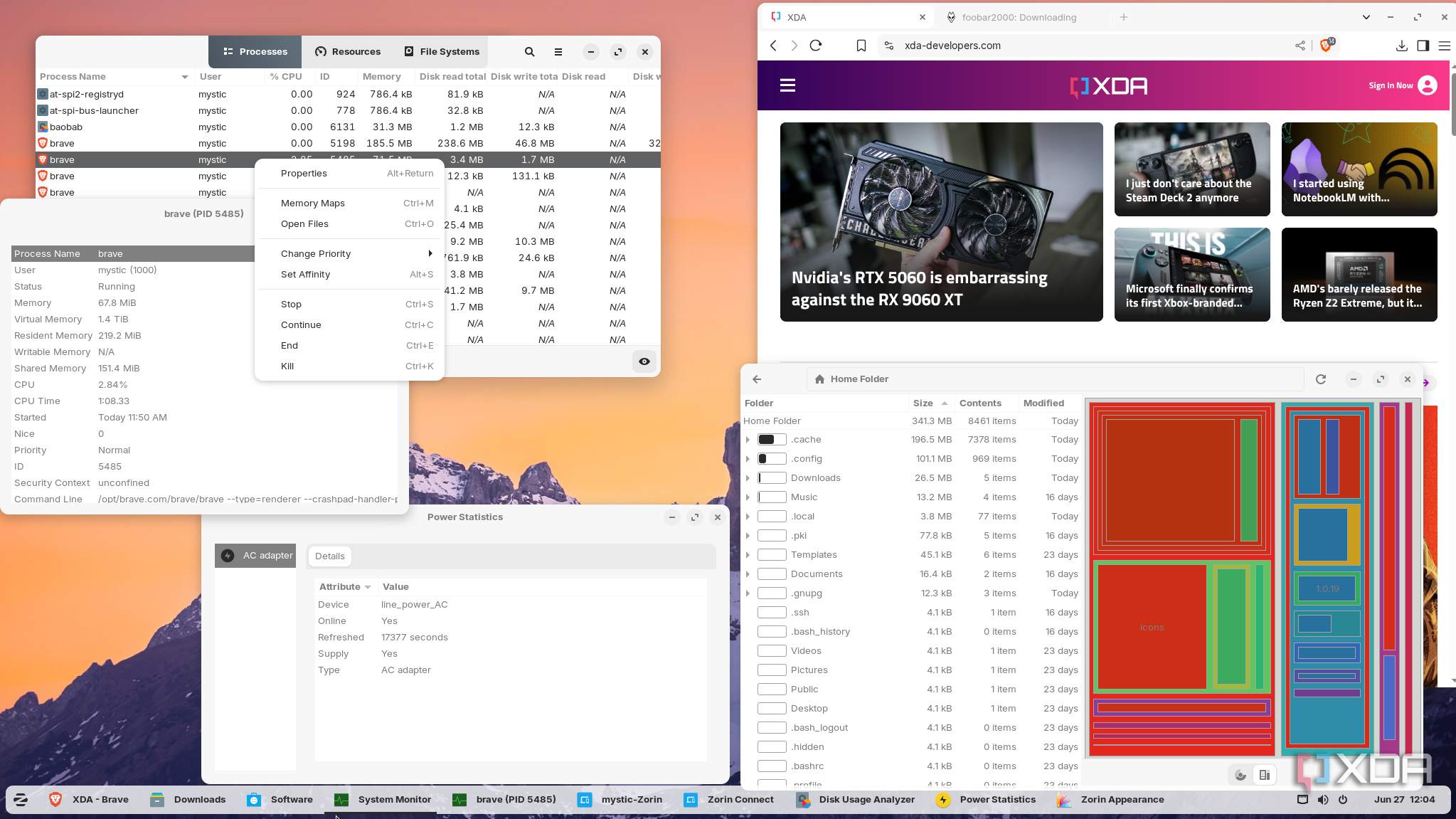Select Memory Maps from context menu
Image resolution: width=1456 pixels, height=819 pixels.
(x=349, y=204)
